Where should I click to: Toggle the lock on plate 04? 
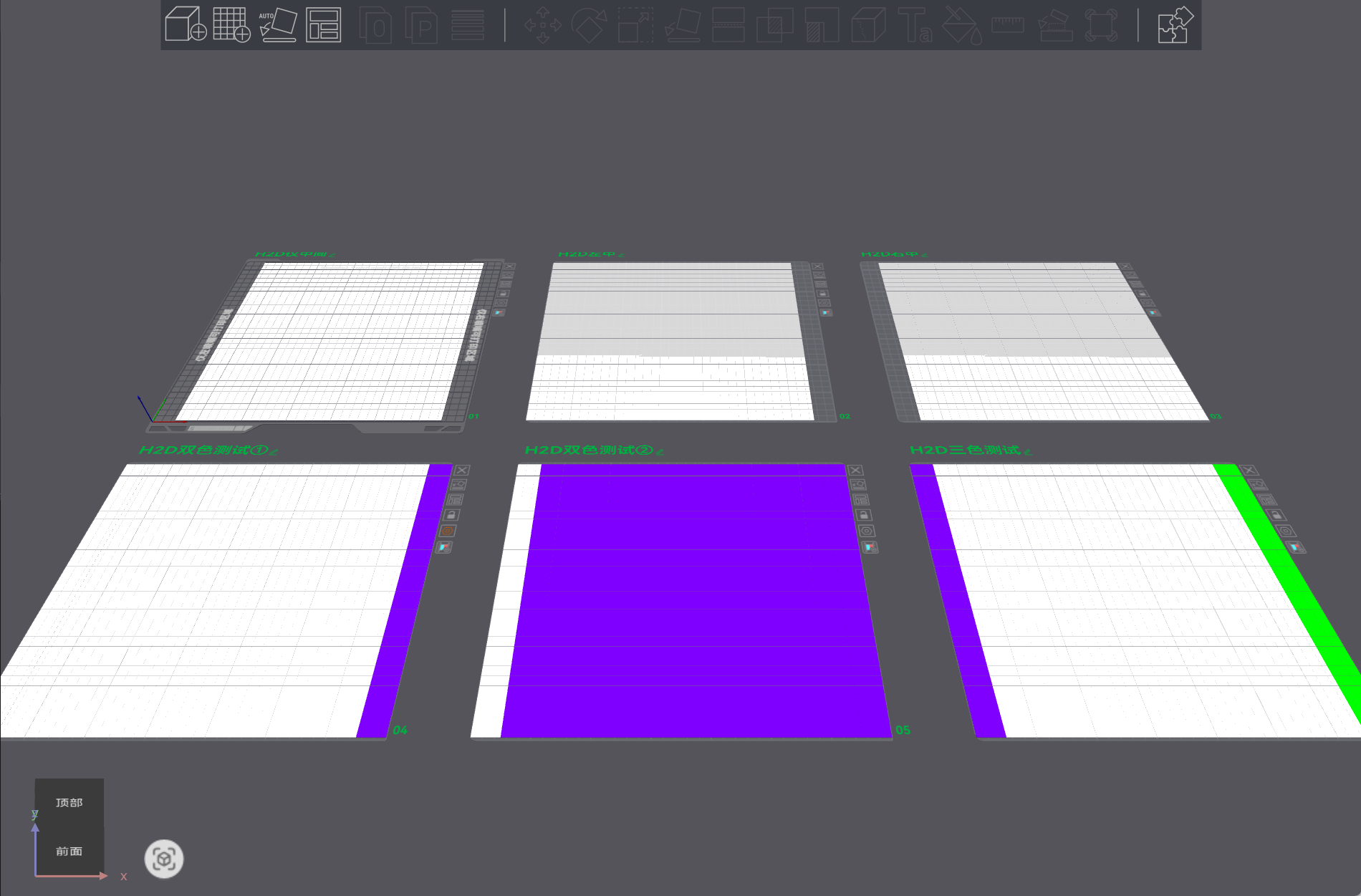click(451, 515)
